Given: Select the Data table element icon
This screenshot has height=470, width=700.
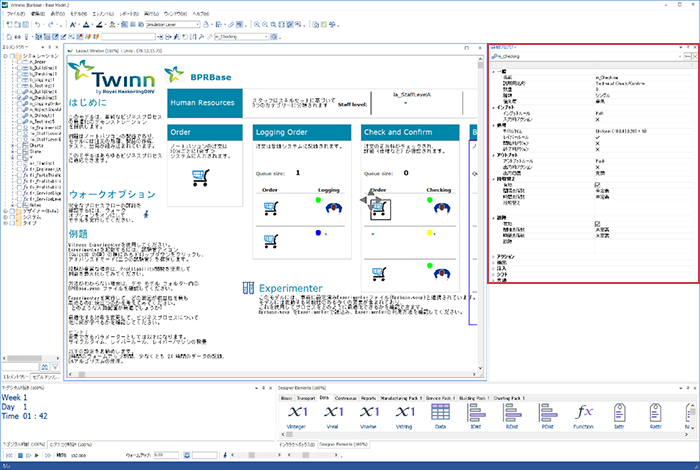Looking at the screenshot, I should pyautogui.click(x=440, y=412).
